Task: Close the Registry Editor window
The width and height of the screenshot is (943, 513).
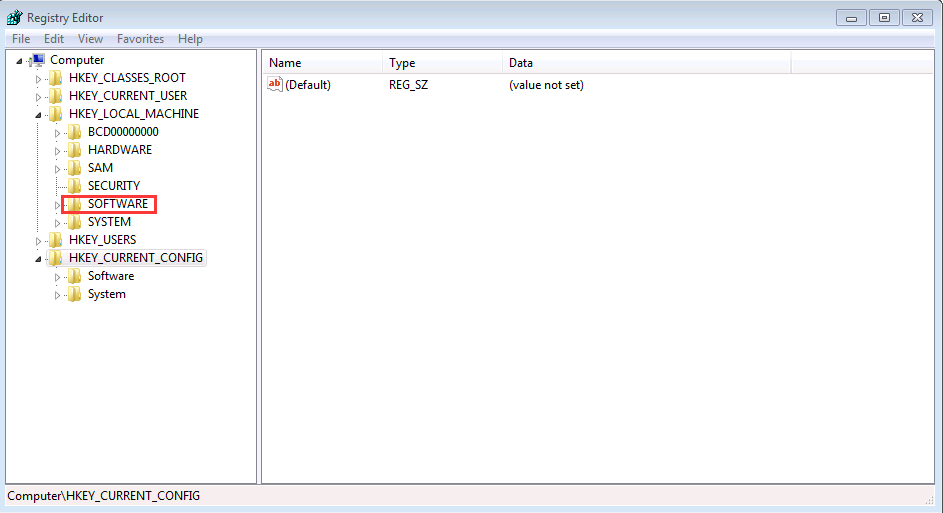Action: (x=917, y=18)
